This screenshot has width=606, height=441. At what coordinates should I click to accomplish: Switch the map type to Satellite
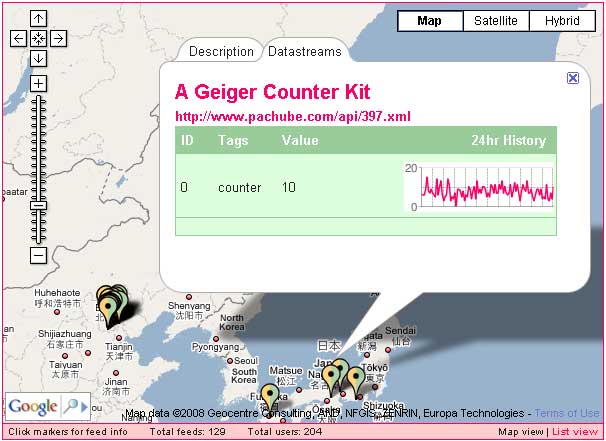coord(496,20)
